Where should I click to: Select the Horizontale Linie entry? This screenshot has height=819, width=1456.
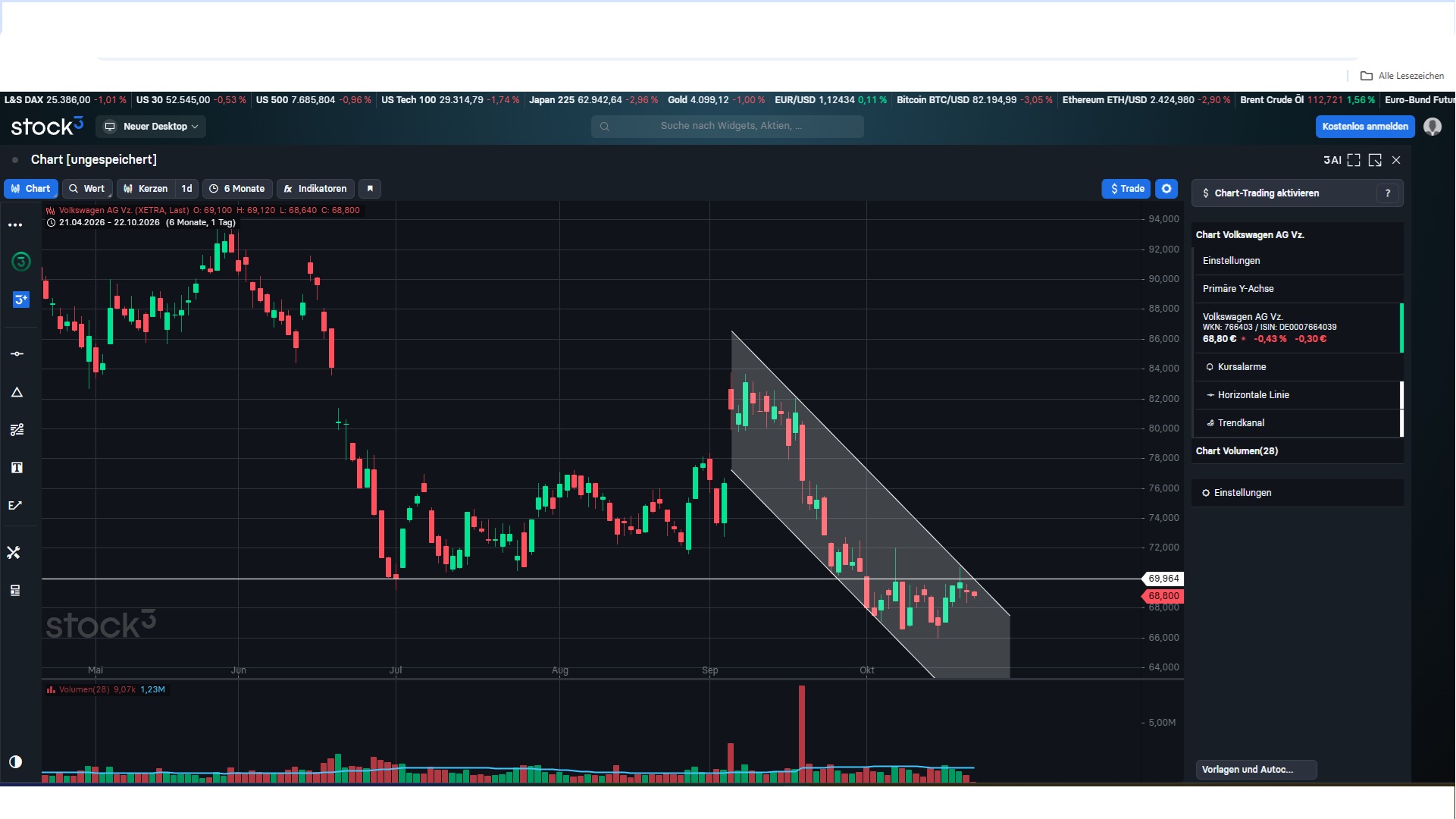[x=1297, y=395]
